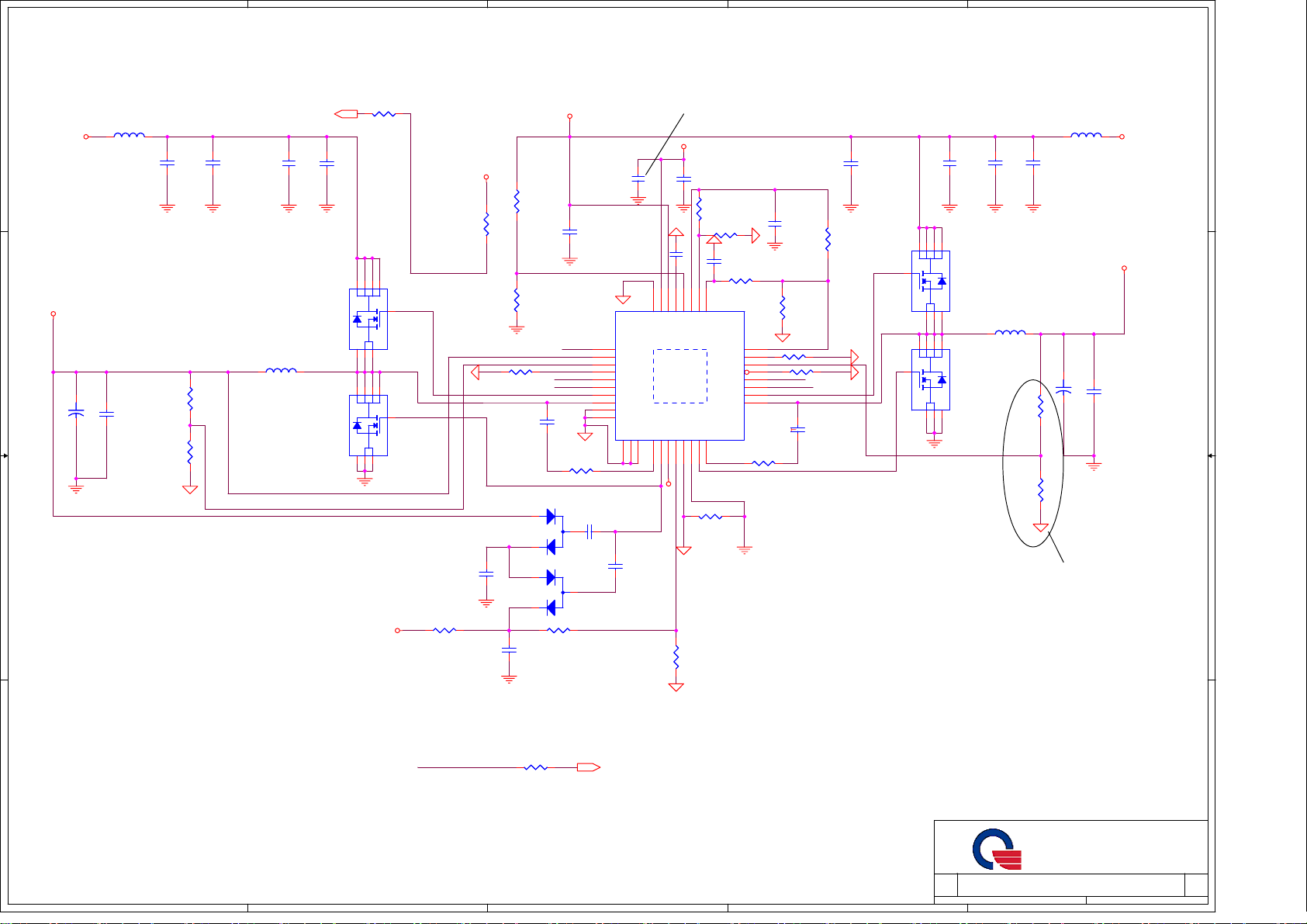
Task: Click the resistor beside the bottom off-page connector
Action: (x=536, y=767)
